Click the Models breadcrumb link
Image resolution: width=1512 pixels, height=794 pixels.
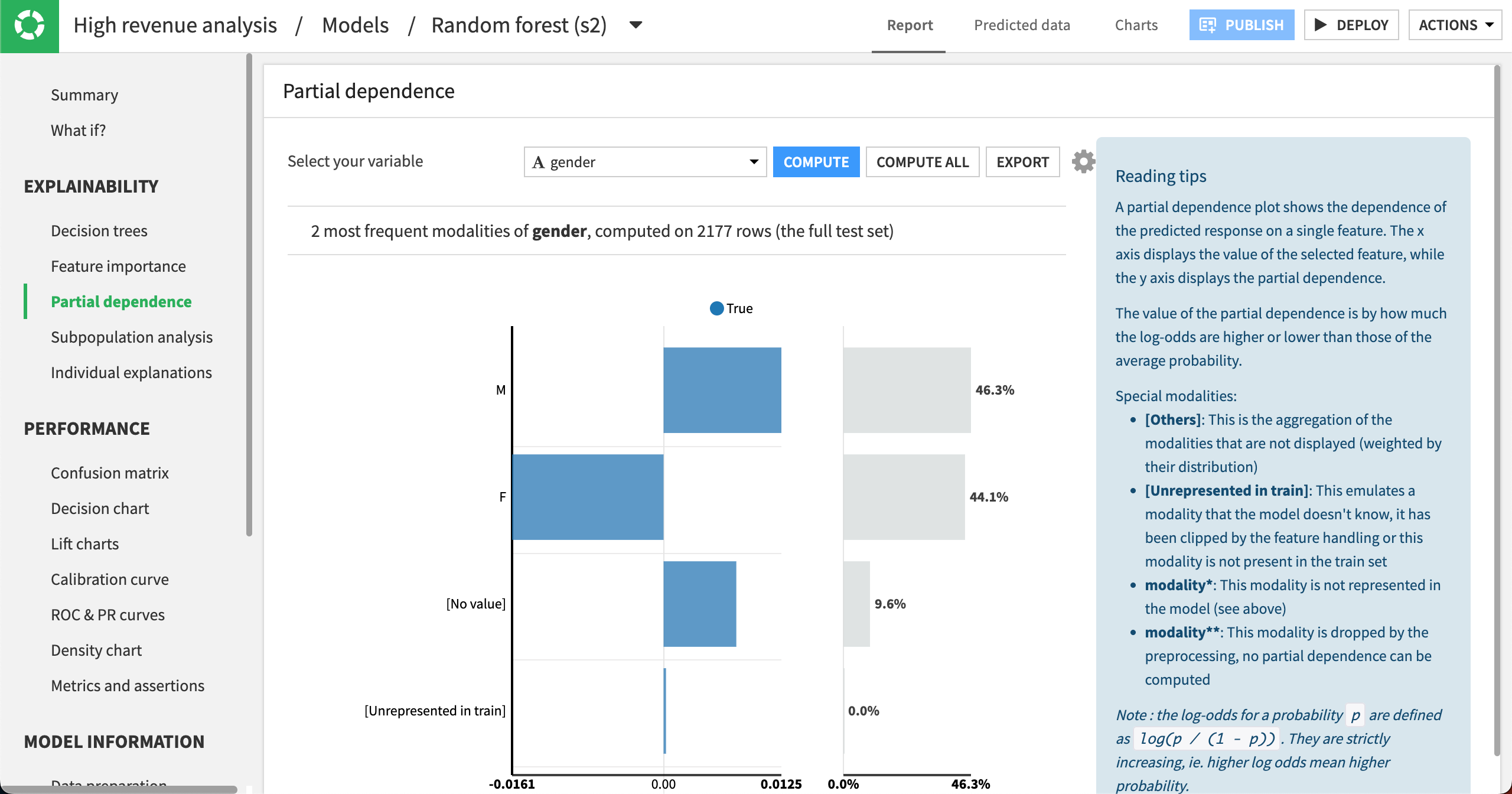pyautogui.click(x=355, y=25)
